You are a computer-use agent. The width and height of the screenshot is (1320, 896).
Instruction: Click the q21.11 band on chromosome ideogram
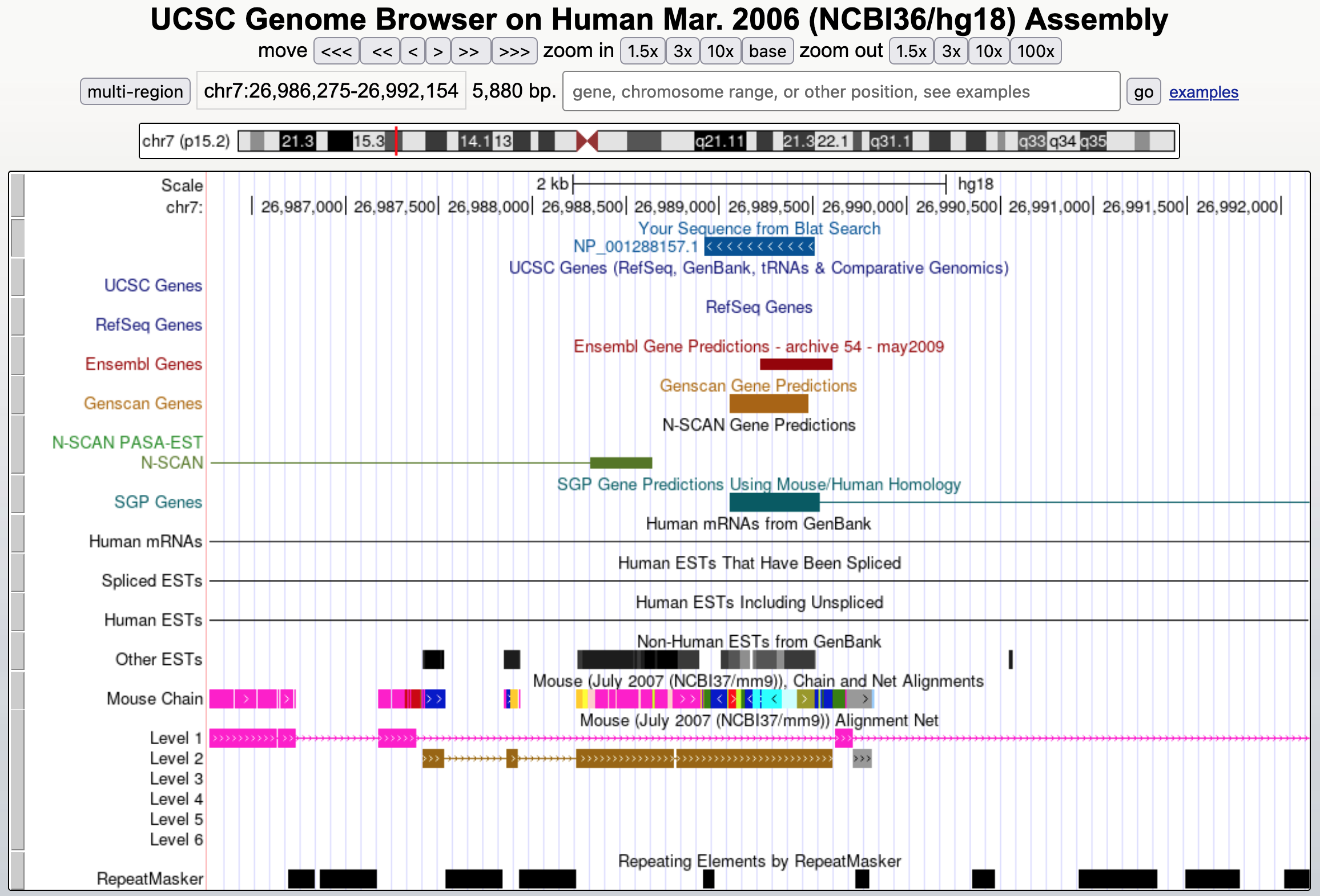point(719,141)
